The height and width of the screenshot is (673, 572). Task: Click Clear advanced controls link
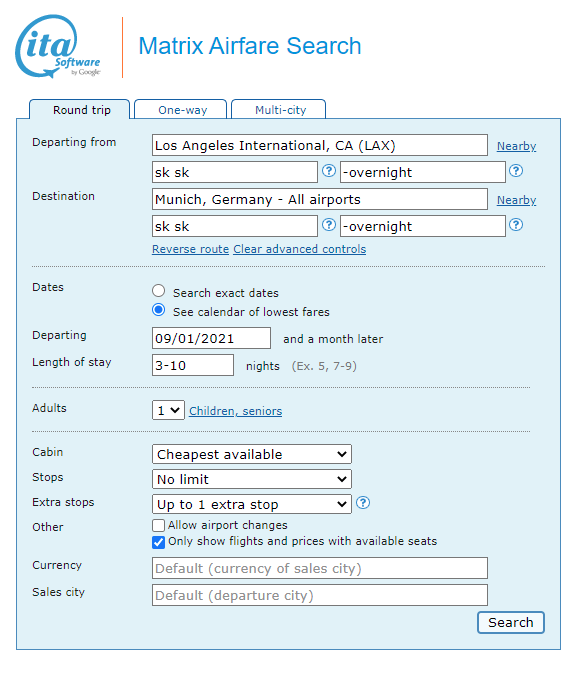click(x=300, y=249)
